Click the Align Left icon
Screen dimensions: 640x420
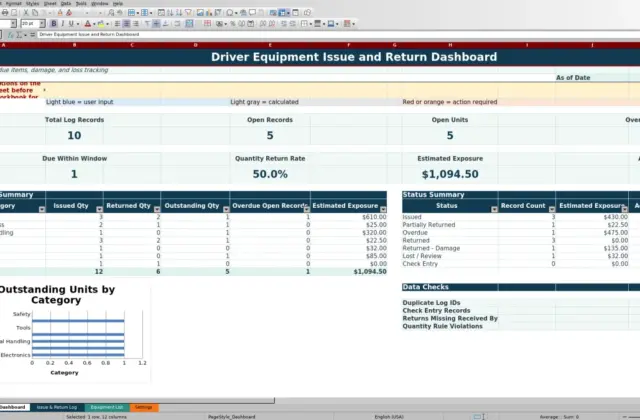tap(117, 24)
